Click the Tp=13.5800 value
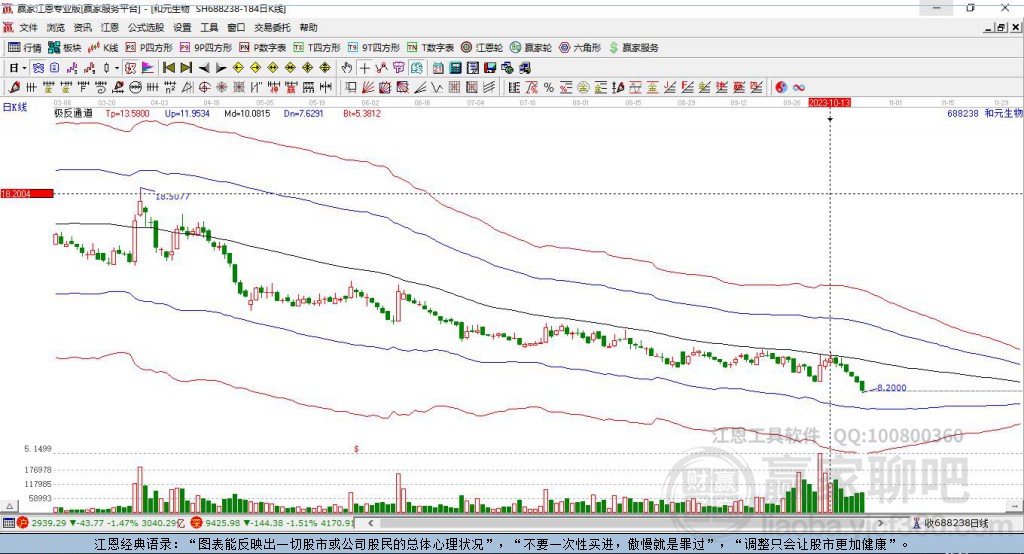This screenshot has height=554, width=1024. coord(127,113)
